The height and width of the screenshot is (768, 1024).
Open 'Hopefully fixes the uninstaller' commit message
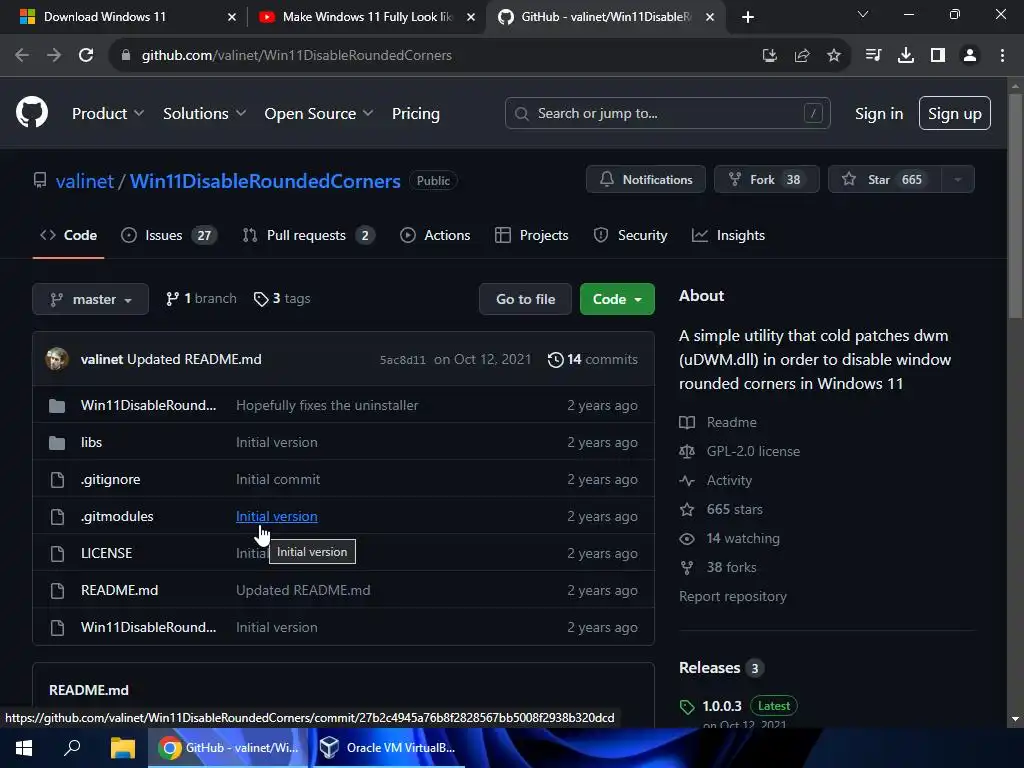(x=327, y=406)
